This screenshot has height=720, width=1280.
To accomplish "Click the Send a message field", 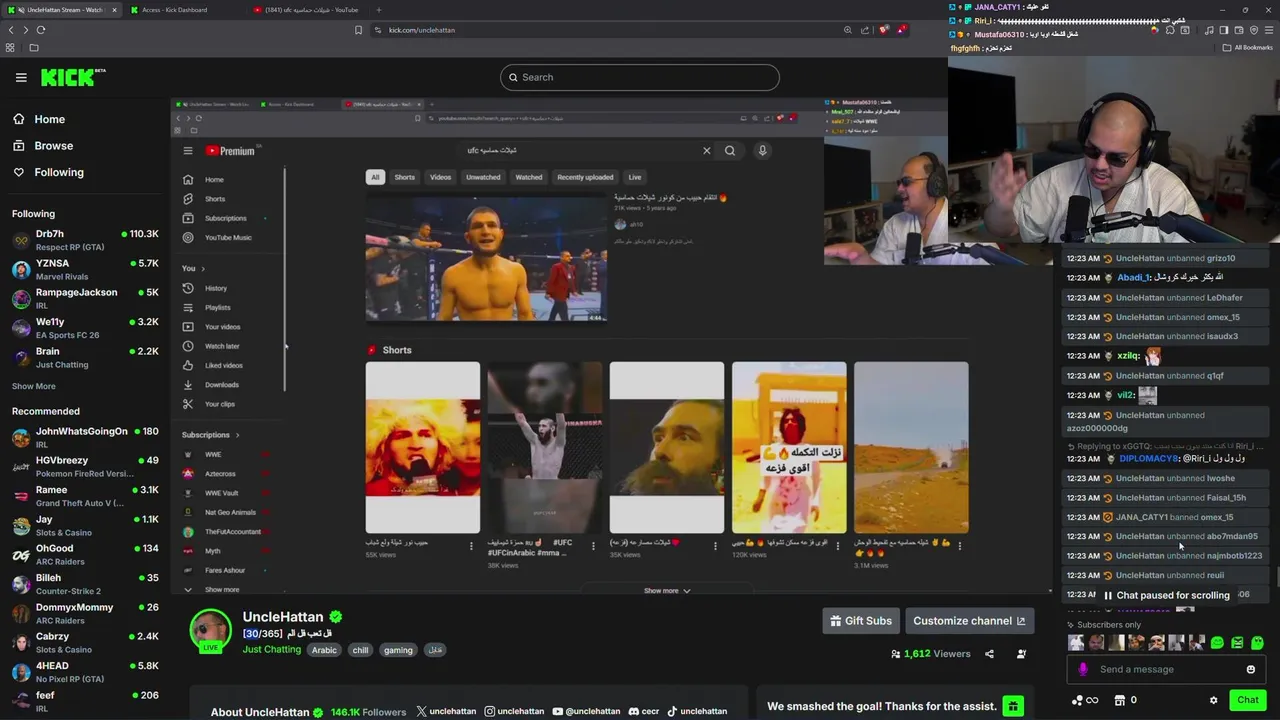I will click(1165, 670).
